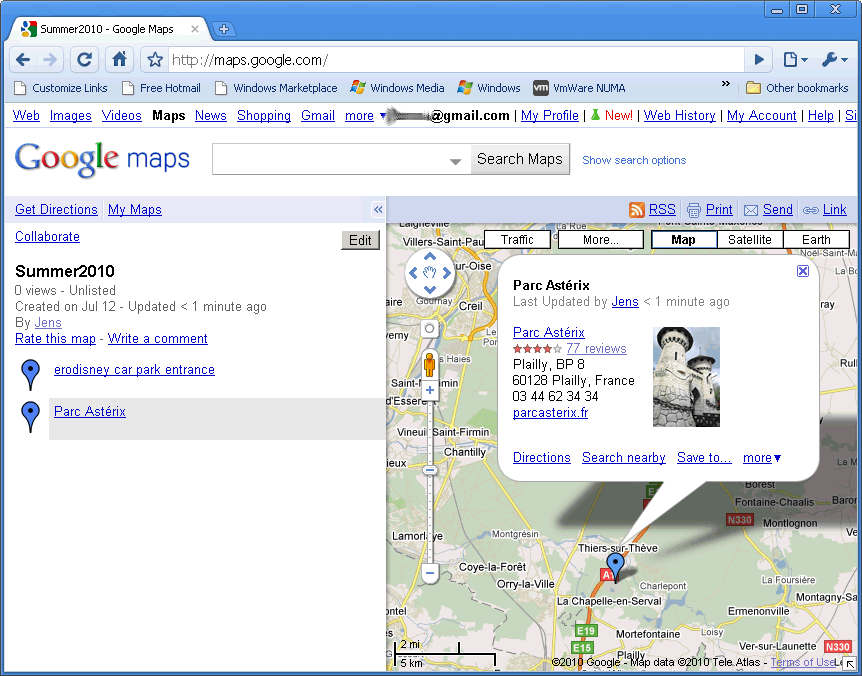
Task: Subscribe via the RSS feed icon
Action: point(637,209)
